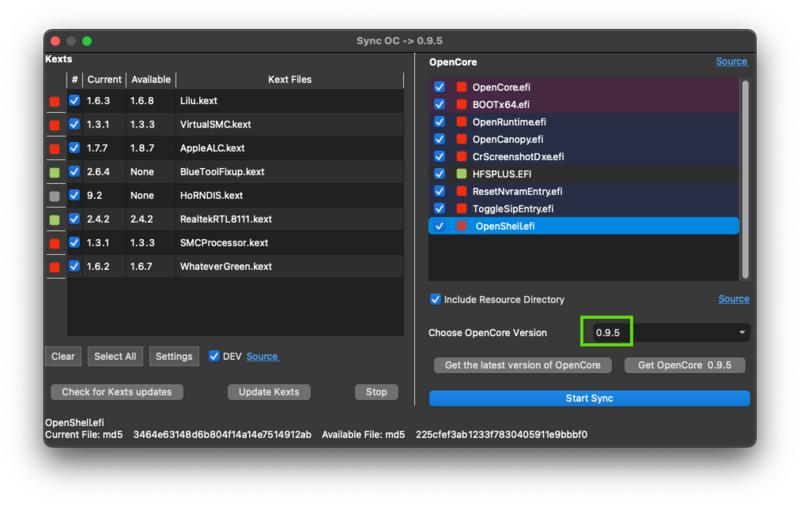Click the Stop button
The width and height of the screenshot is (800, 505).
tap(376, 392)
